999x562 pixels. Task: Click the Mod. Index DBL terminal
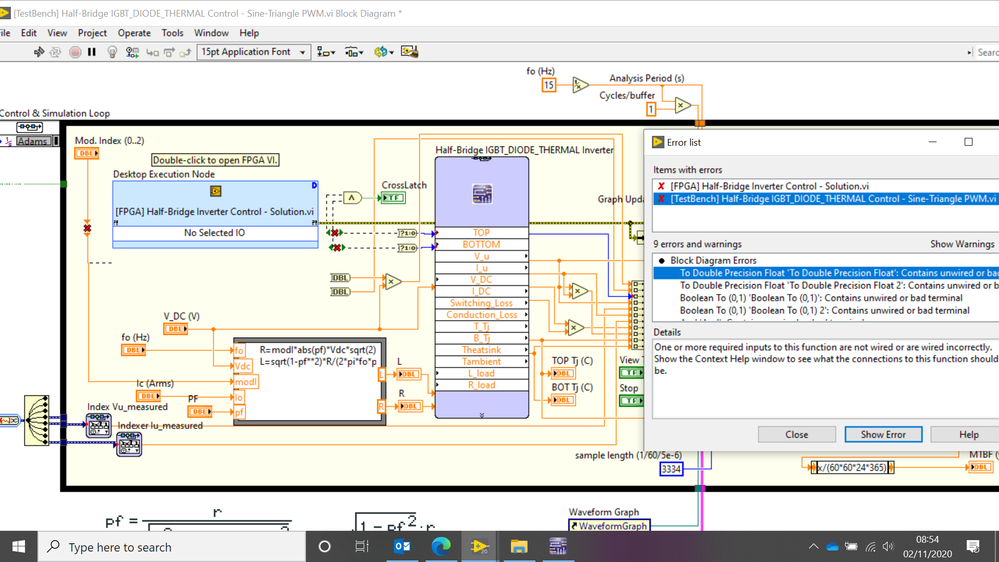(x=87, y=153)
